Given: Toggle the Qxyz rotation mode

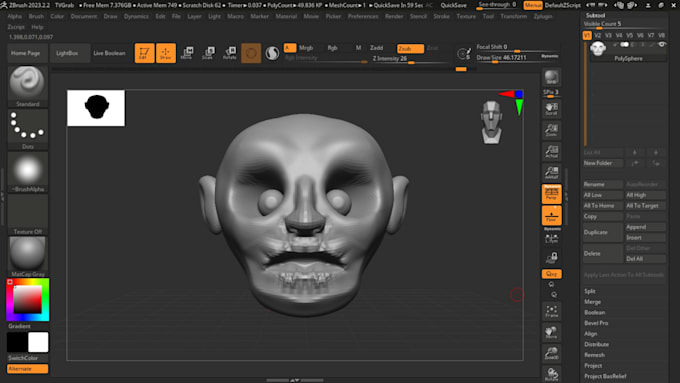Looking at the screenshot, I should click(551, 274).
